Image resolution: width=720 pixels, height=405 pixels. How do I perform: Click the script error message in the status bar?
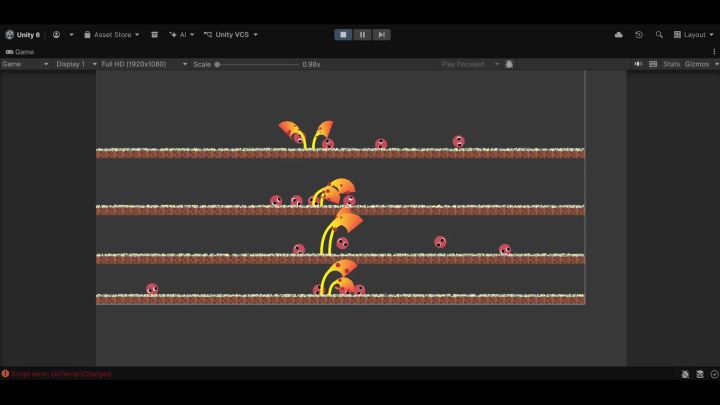[x=61, y=374]
